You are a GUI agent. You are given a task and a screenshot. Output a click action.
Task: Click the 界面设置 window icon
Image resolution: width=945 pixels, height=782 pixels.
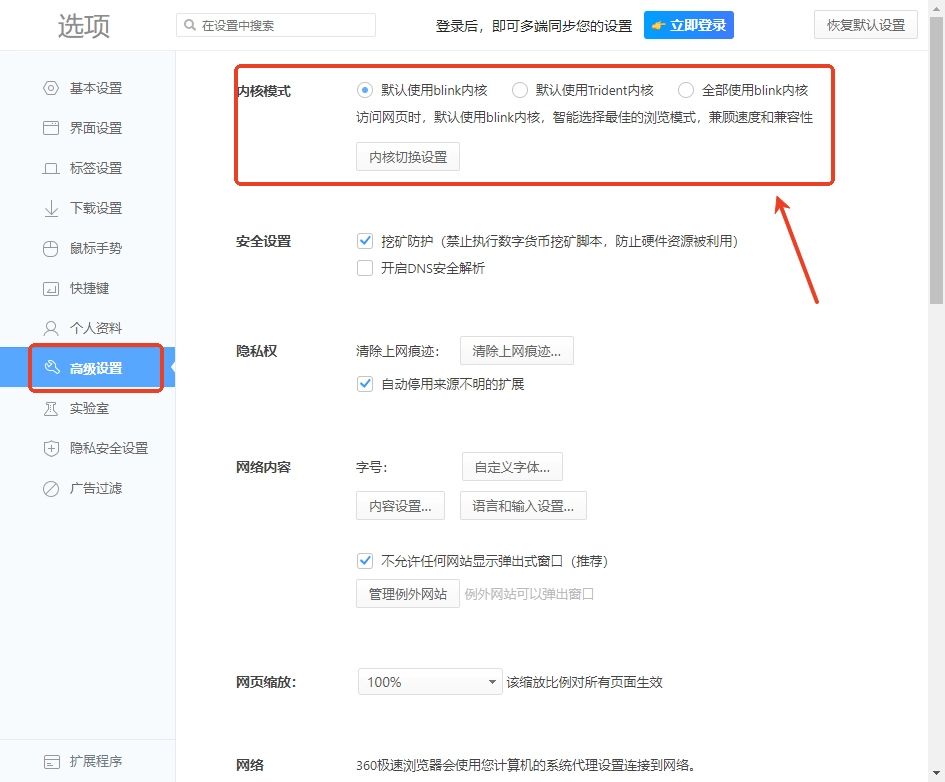pyautogui.click(x=51, y=128)
